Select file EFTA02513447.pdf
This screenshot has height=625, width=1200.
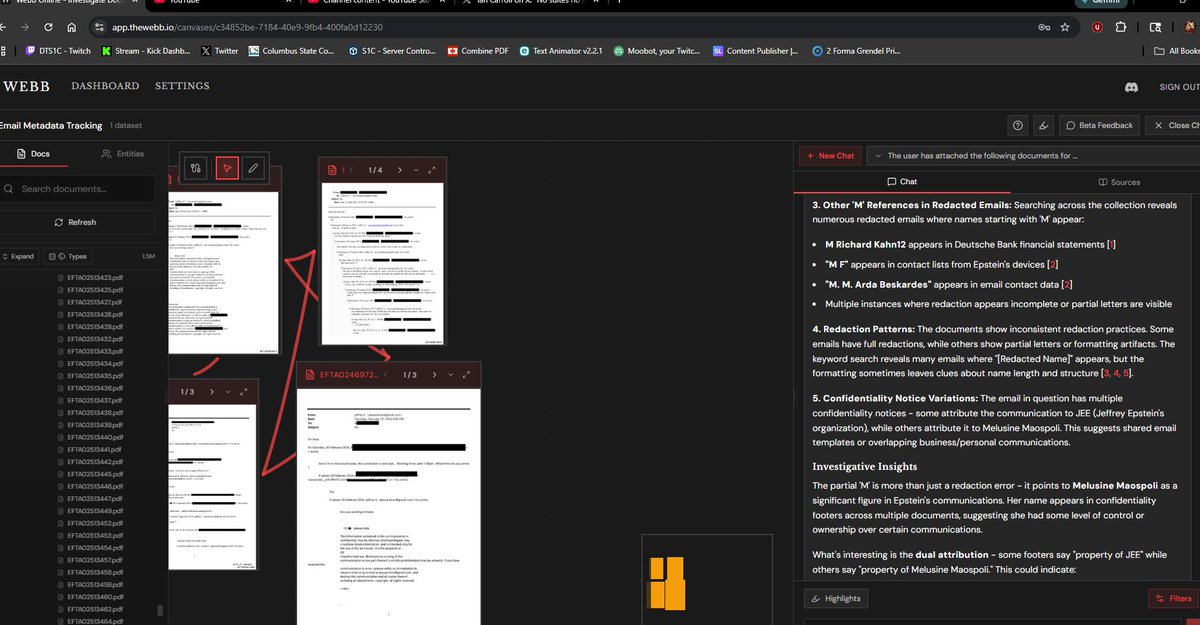pos(94,499)
